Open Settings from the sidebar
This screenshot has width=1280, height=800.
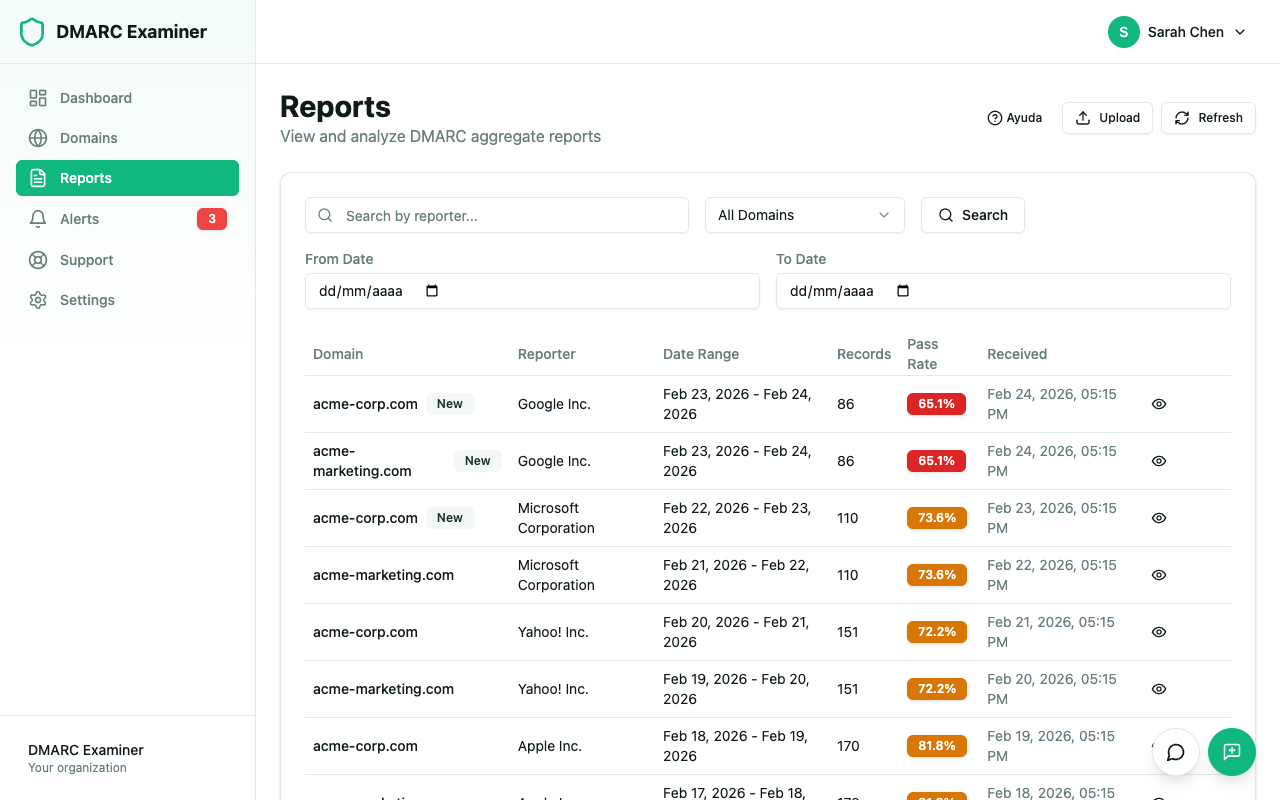127,300
